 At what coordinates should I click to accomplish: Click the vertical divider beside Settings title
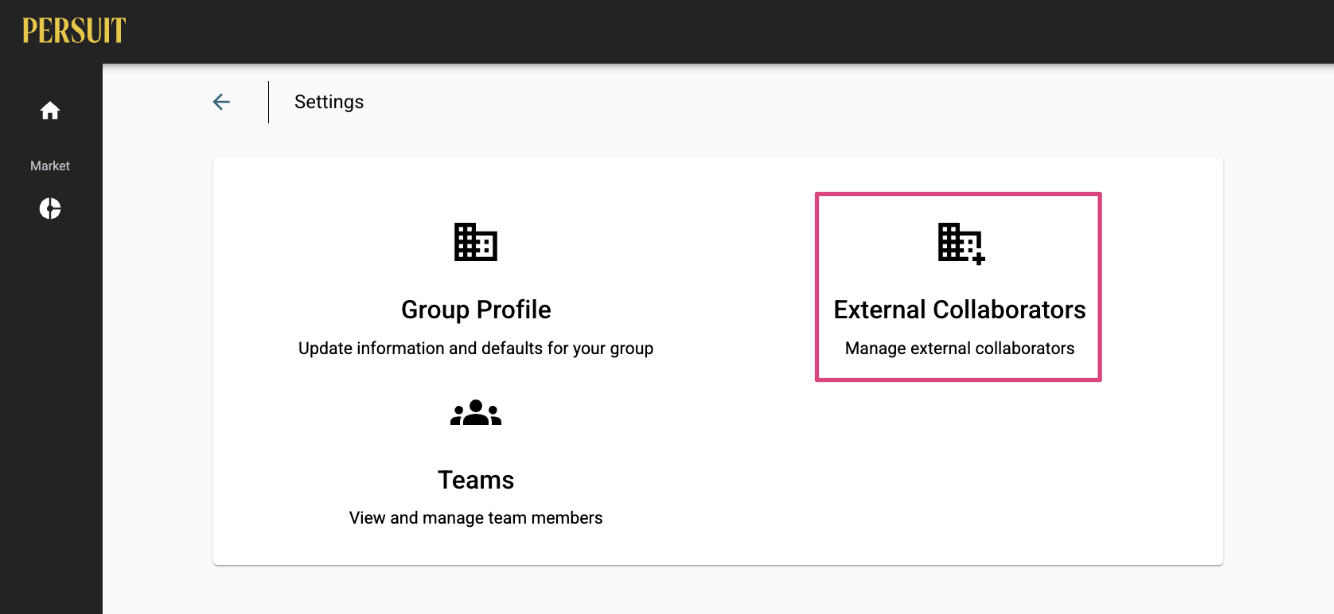[x=268, y=102]
